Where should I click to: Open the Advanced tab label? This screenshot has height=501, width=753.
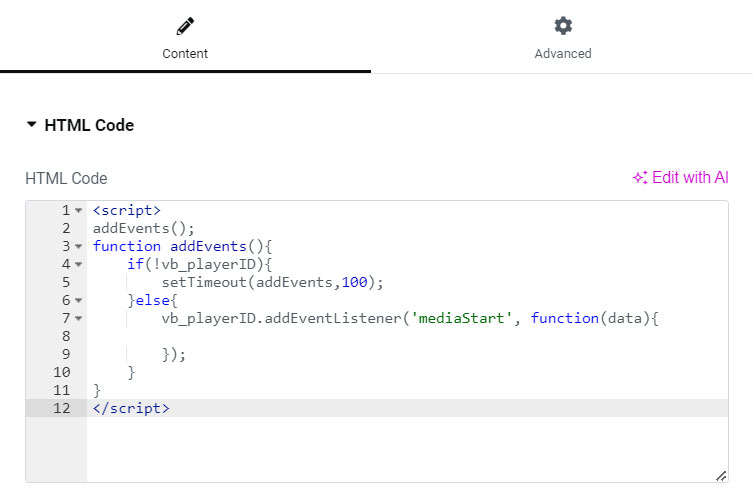coord(563,54)
